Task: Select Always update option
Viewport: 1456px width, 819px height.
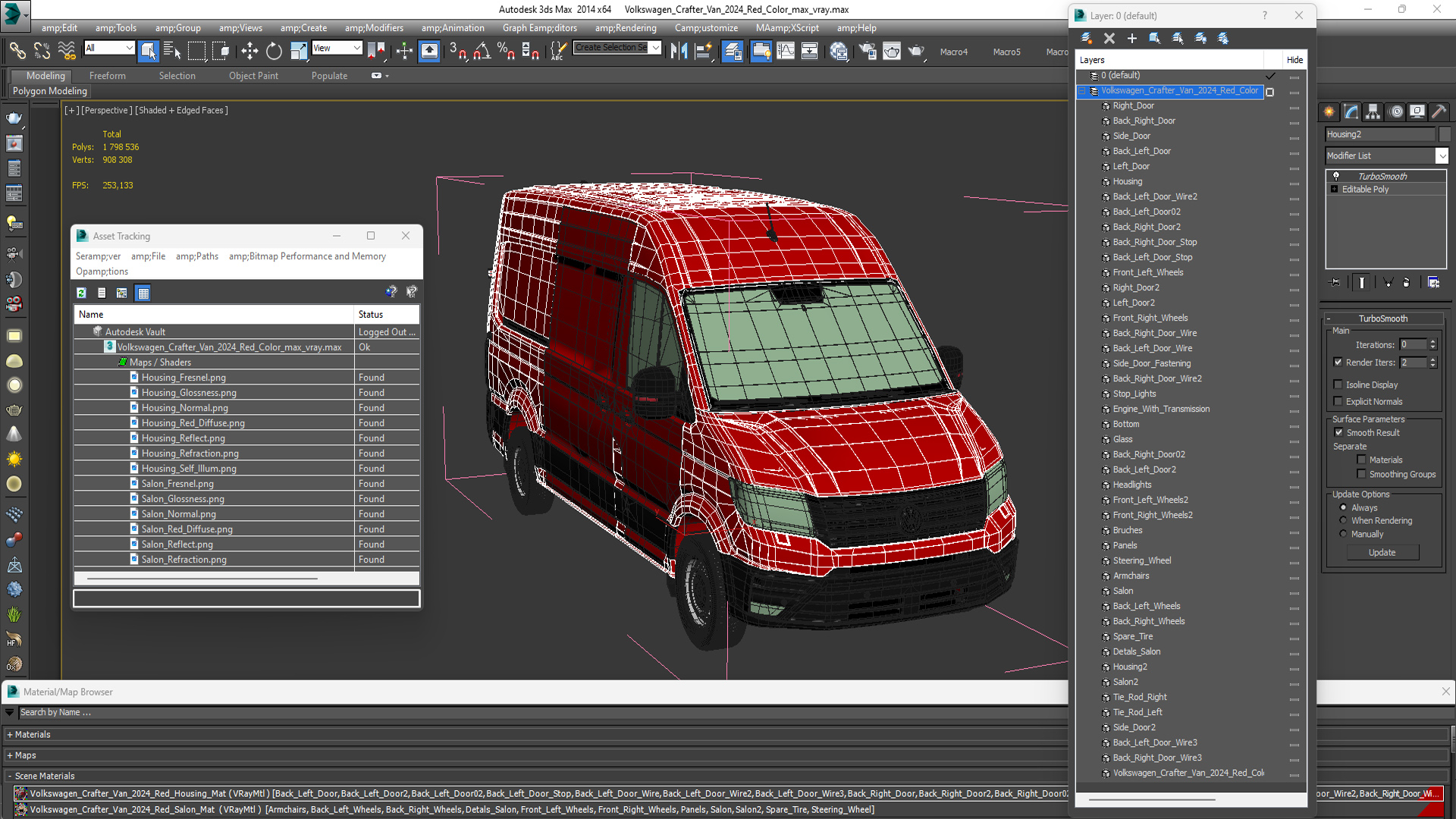Action: click(x=1344, y=507)
